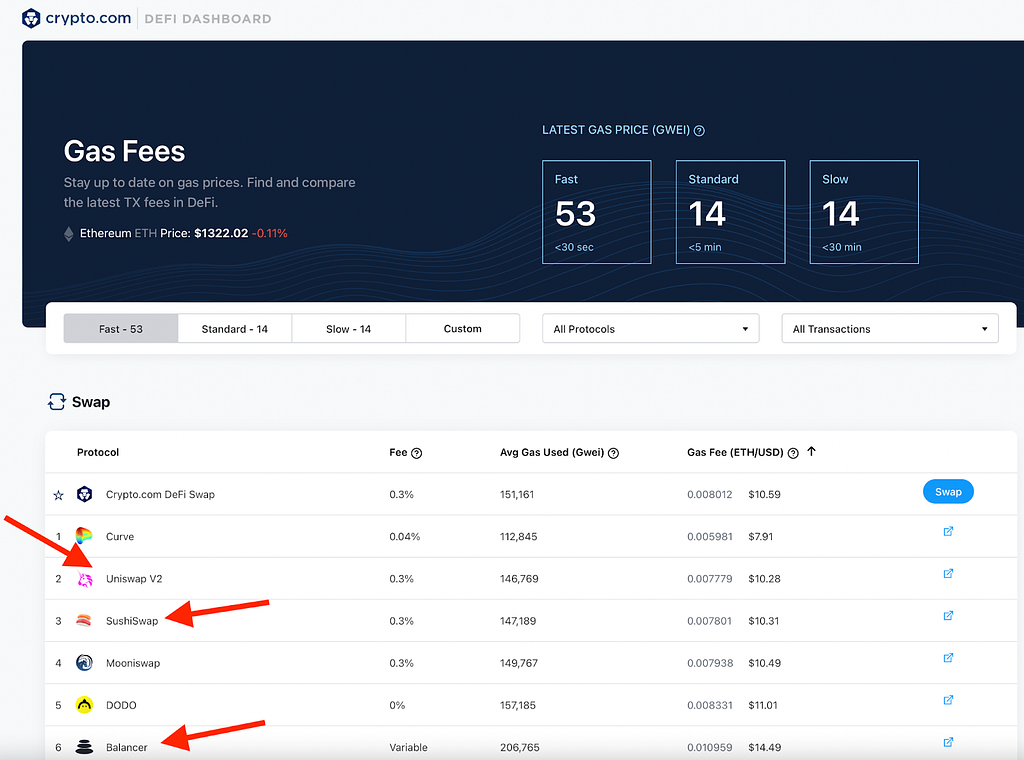Open external link for SushiSwap row
1024x760 pixels.
[x=948, y=616]
